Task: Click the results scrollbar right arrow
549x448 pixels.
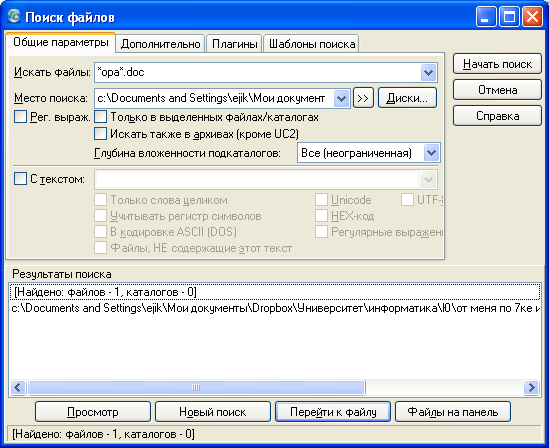Action: click(x=531, y=388)
